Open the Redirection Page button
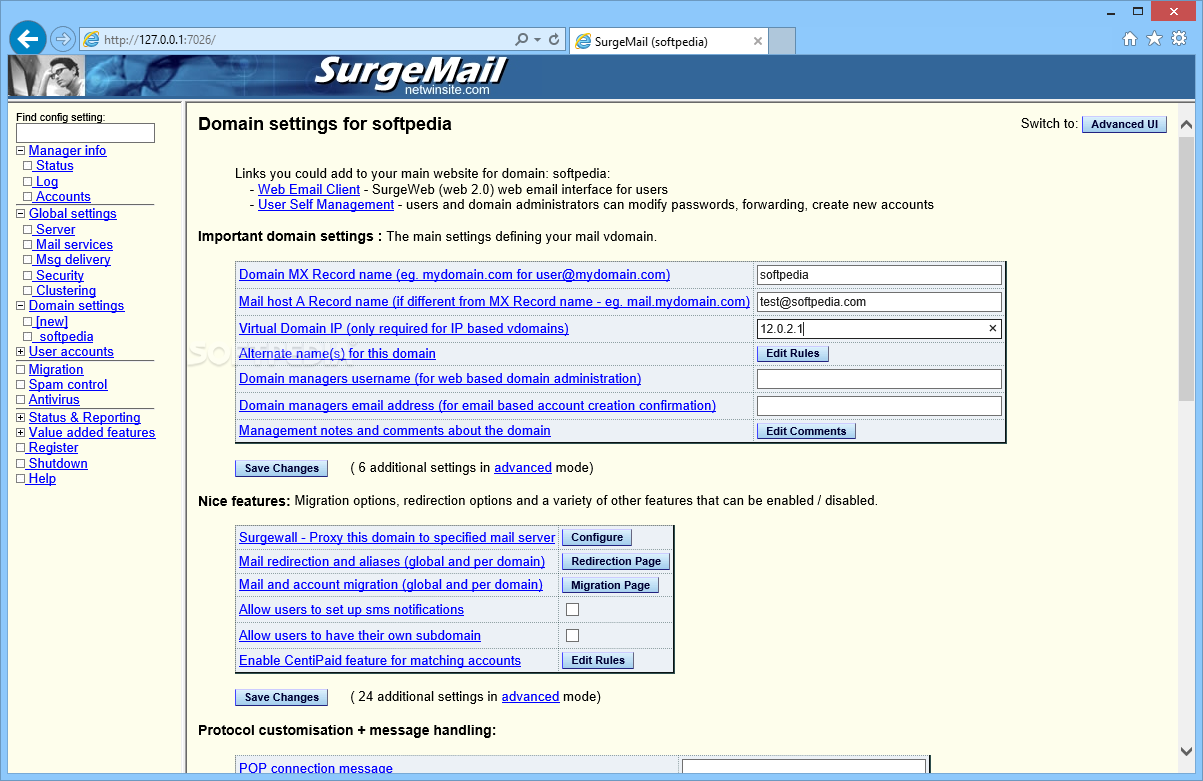The image size is (1203, 781). tap(616, 561)
